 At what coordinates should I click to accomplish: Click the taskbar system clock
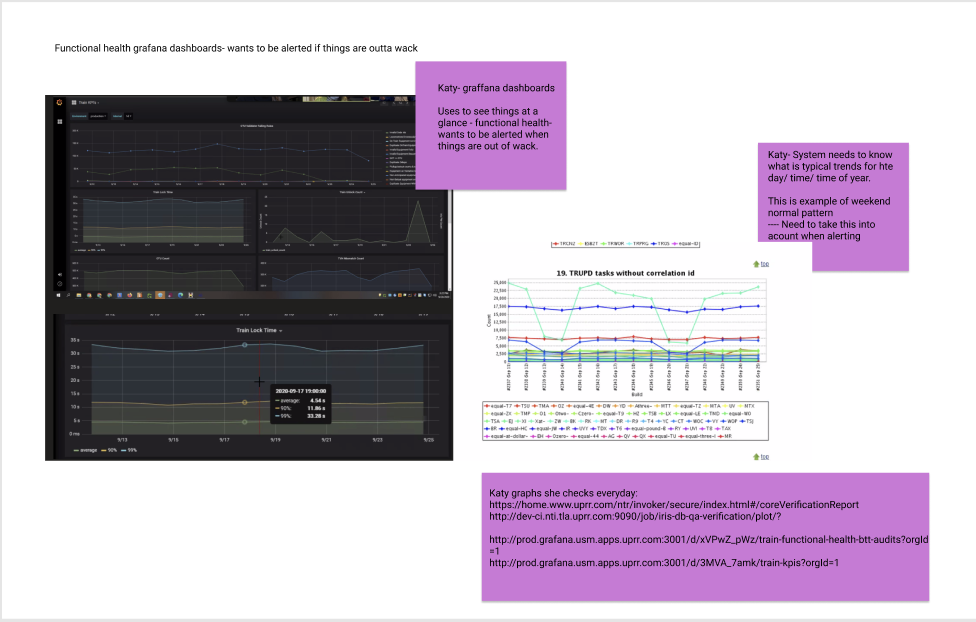click(444, 295)
